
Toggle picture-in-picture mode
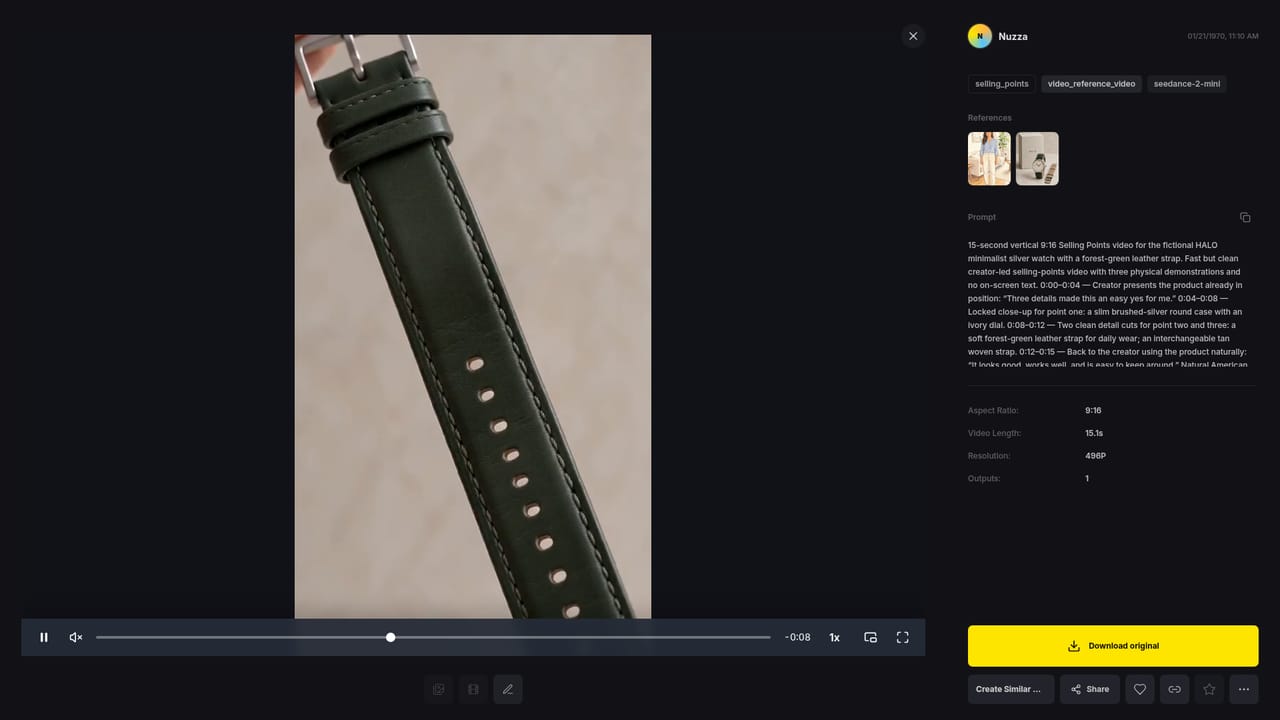point(870,637)
